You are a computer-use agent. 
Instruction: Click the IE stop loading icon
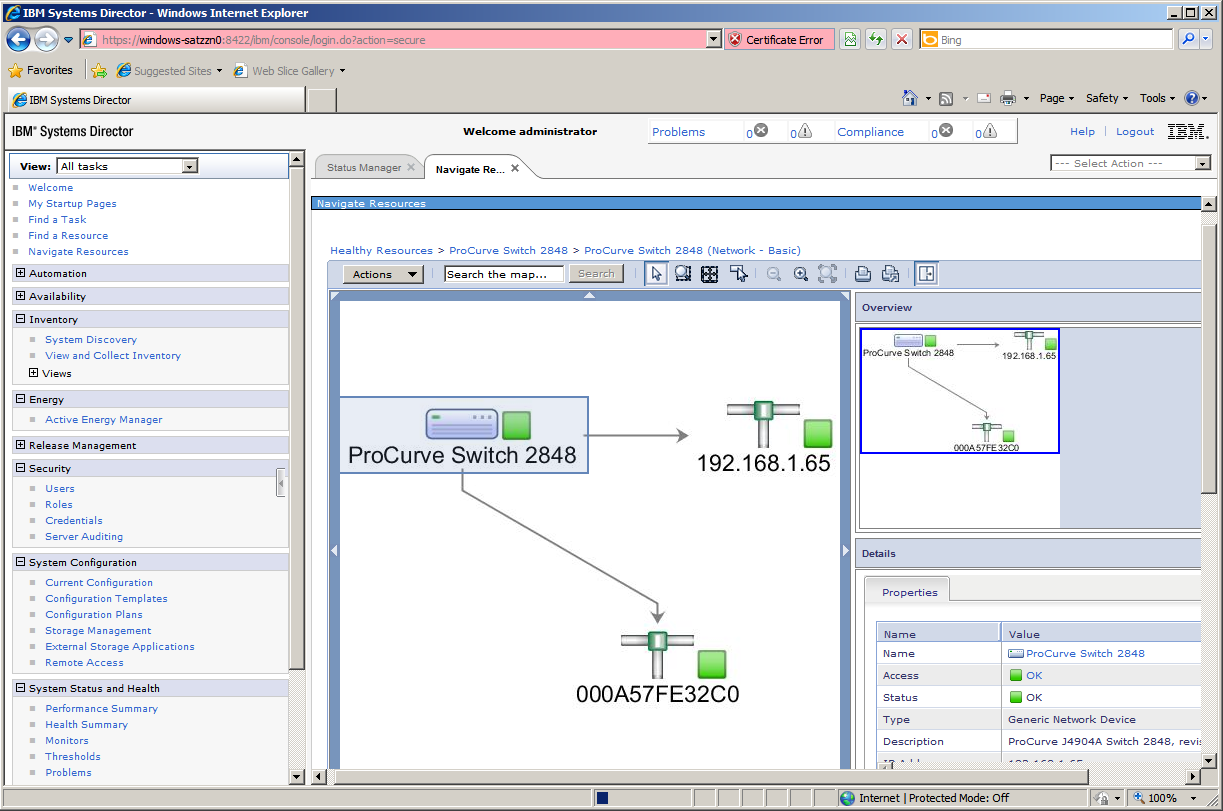(x=902, y=39)
